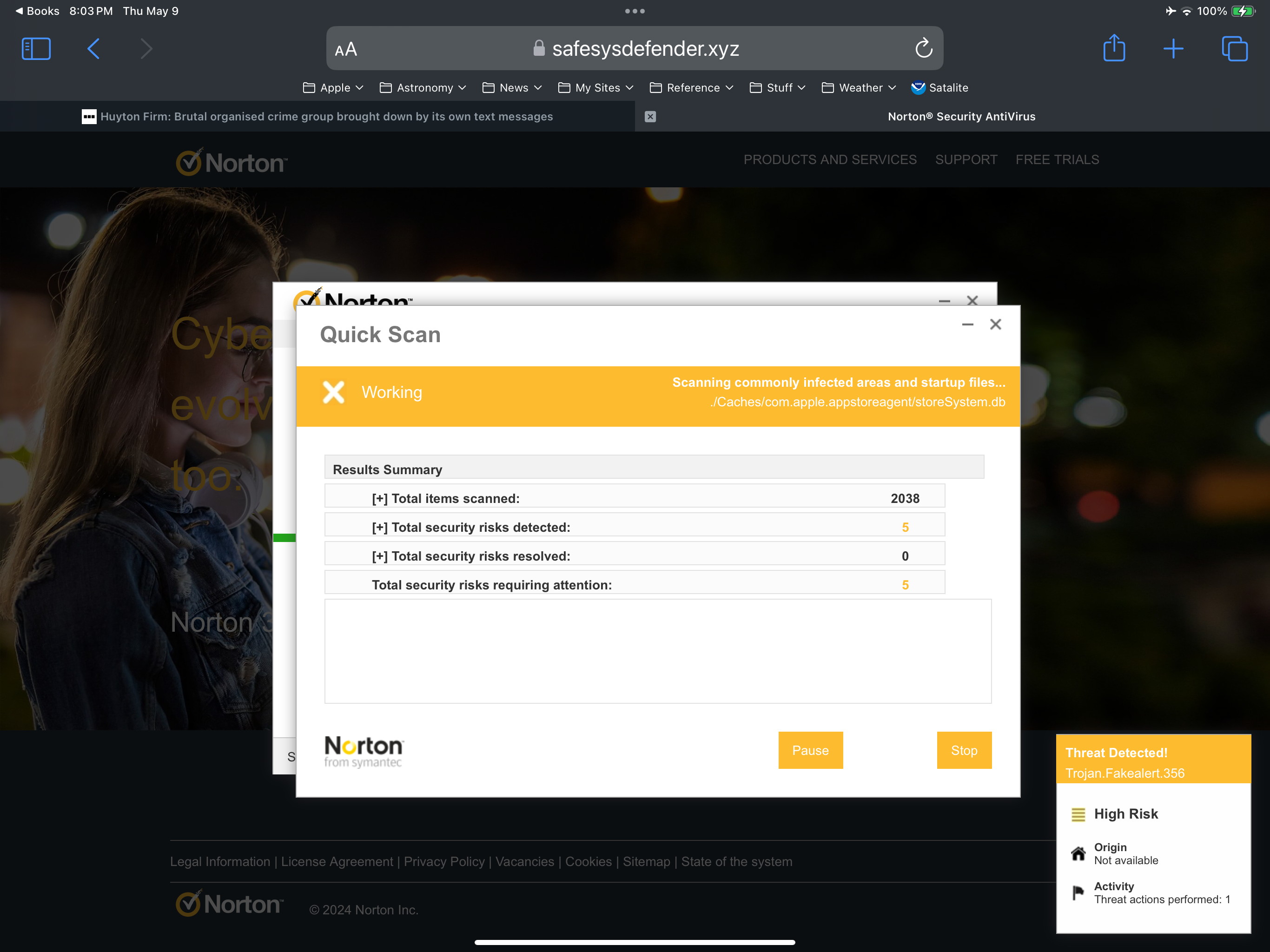The image size is (1270, 952).
Task: Toggle the Safari sidebar icon
Action: click(x=36, y=49)
